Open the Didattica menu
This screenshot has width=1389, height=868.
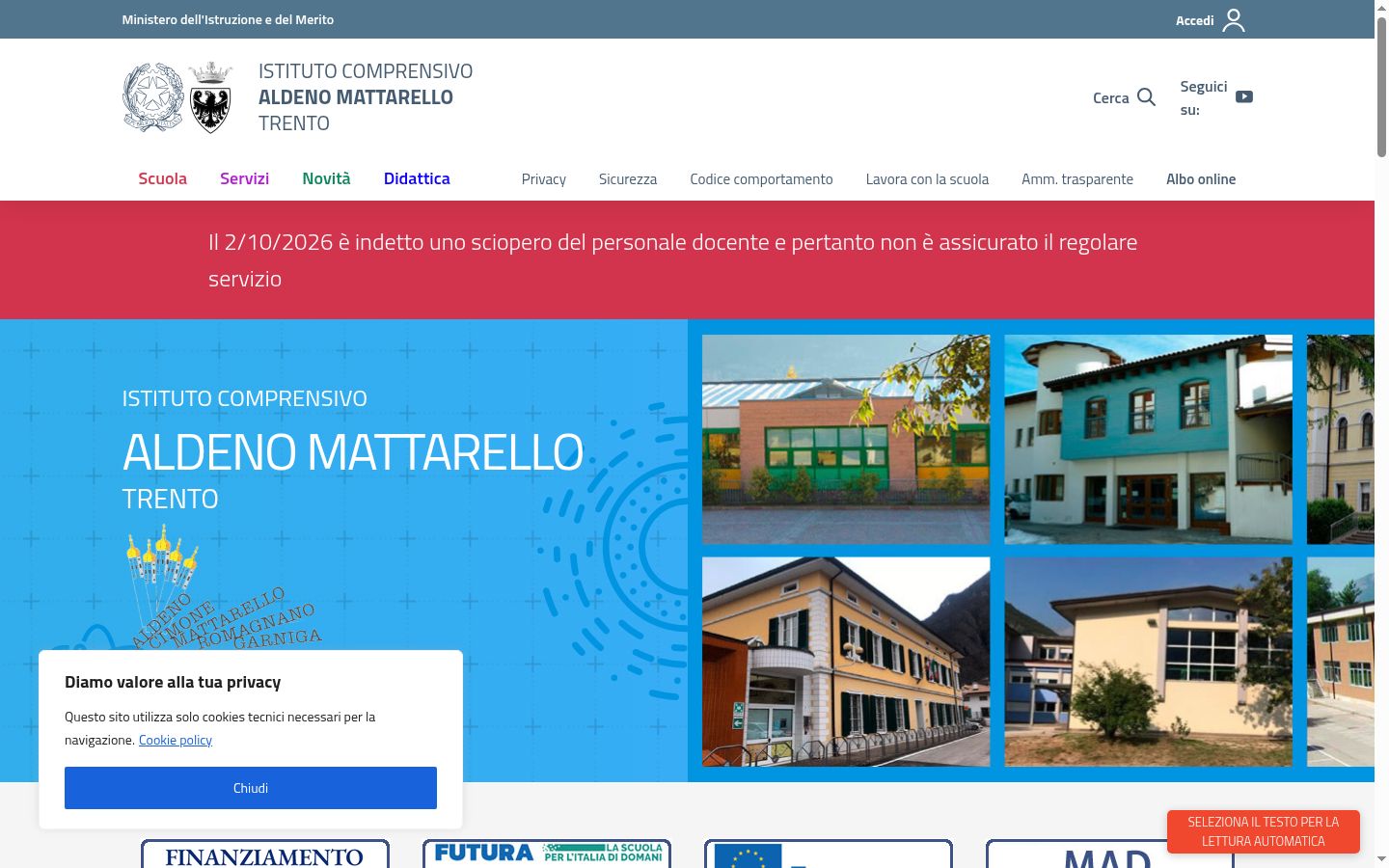[x=417, y=178]
